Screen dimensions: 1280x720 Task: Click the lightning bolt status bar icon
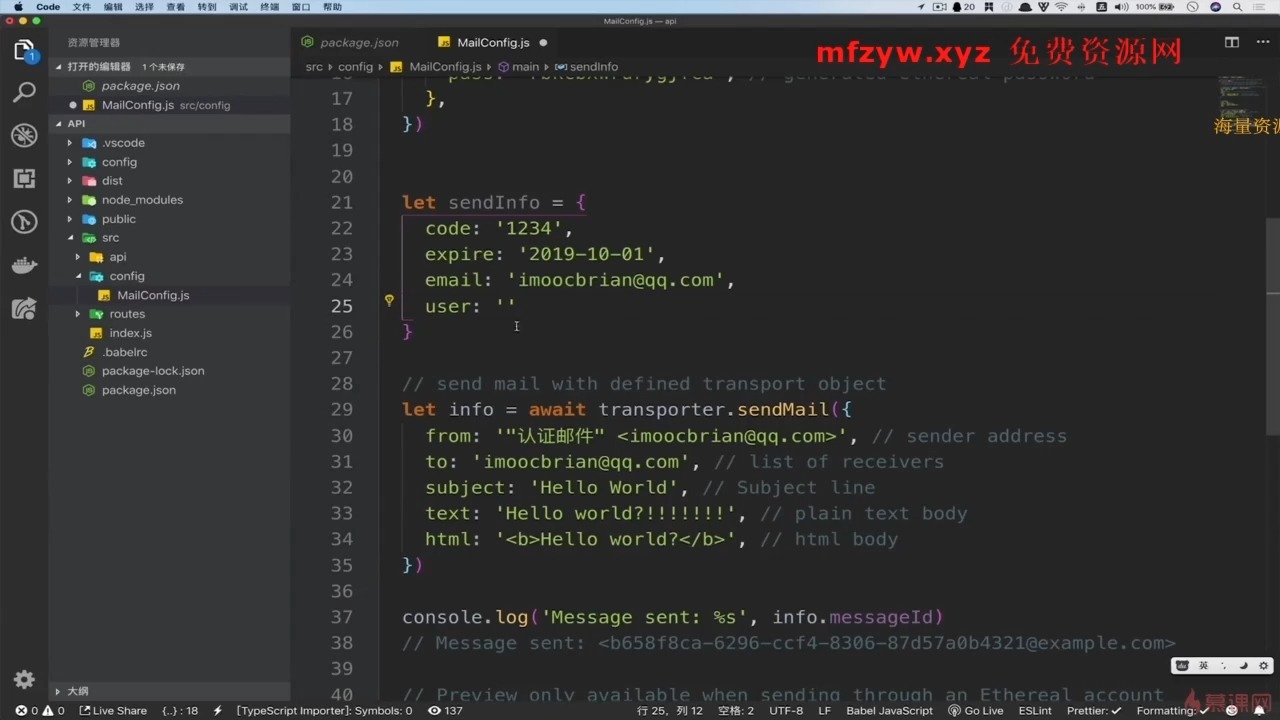click(x=217, y=711)
